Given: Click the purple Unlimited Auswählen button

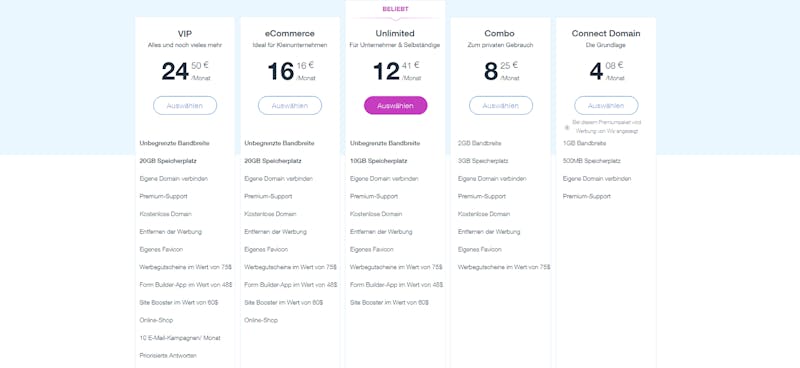Looking at the screenshot, I should click(395, 106).
